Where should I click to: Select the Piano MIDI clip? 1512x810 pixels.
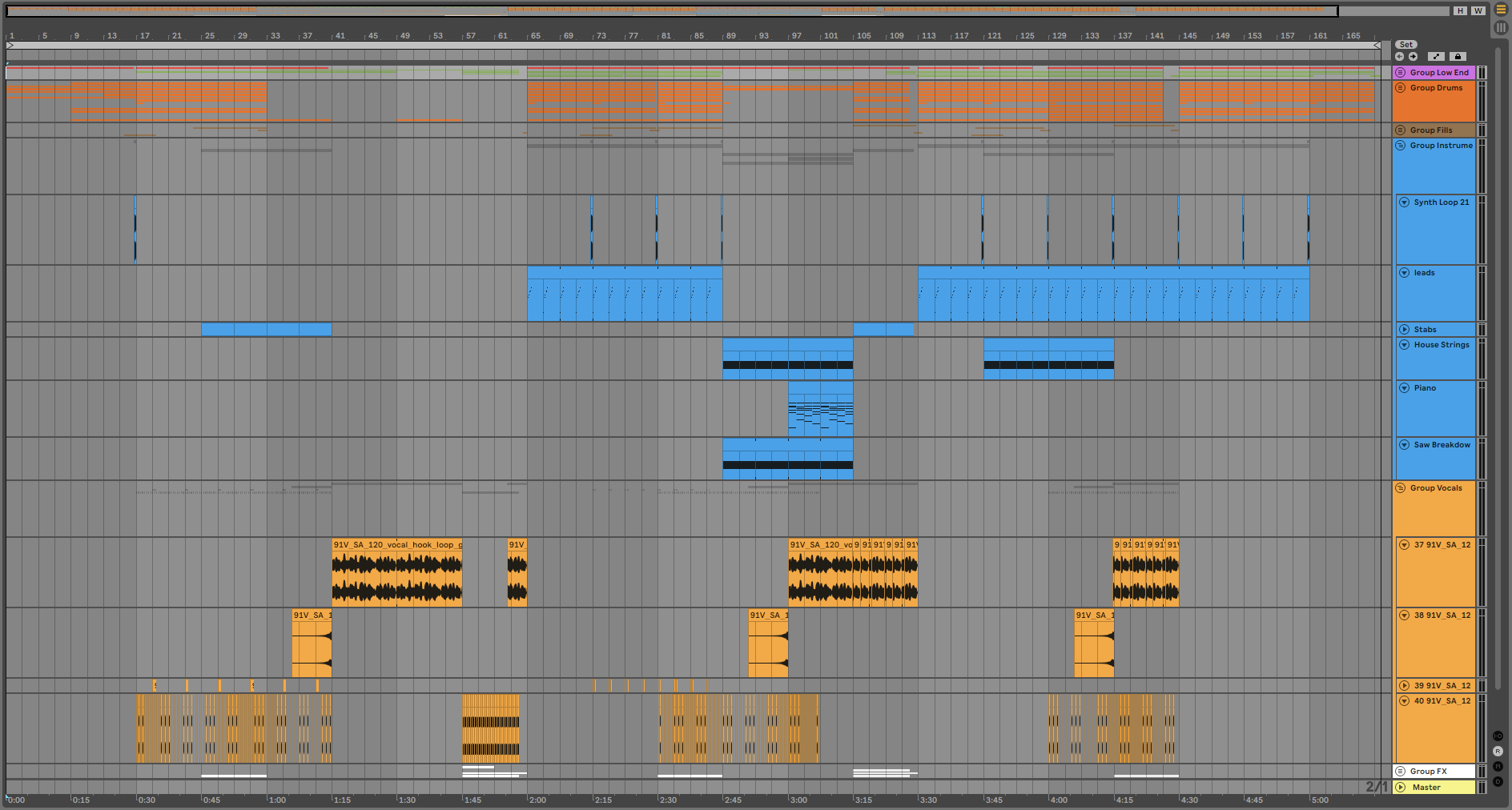click(821, 409)
